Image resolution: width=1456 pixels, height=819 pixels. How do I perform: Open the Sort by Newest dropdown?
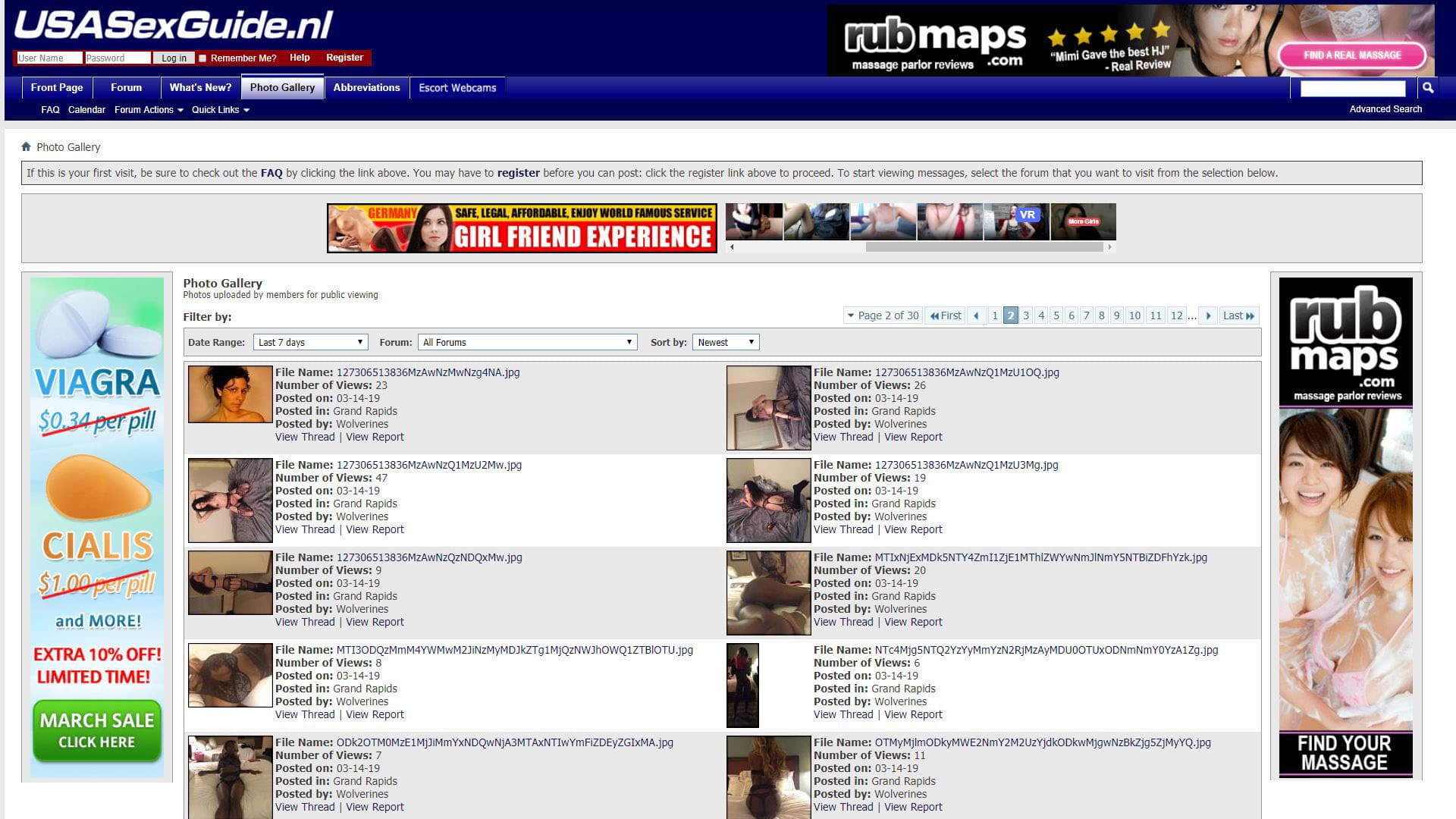tap(726, 343)
